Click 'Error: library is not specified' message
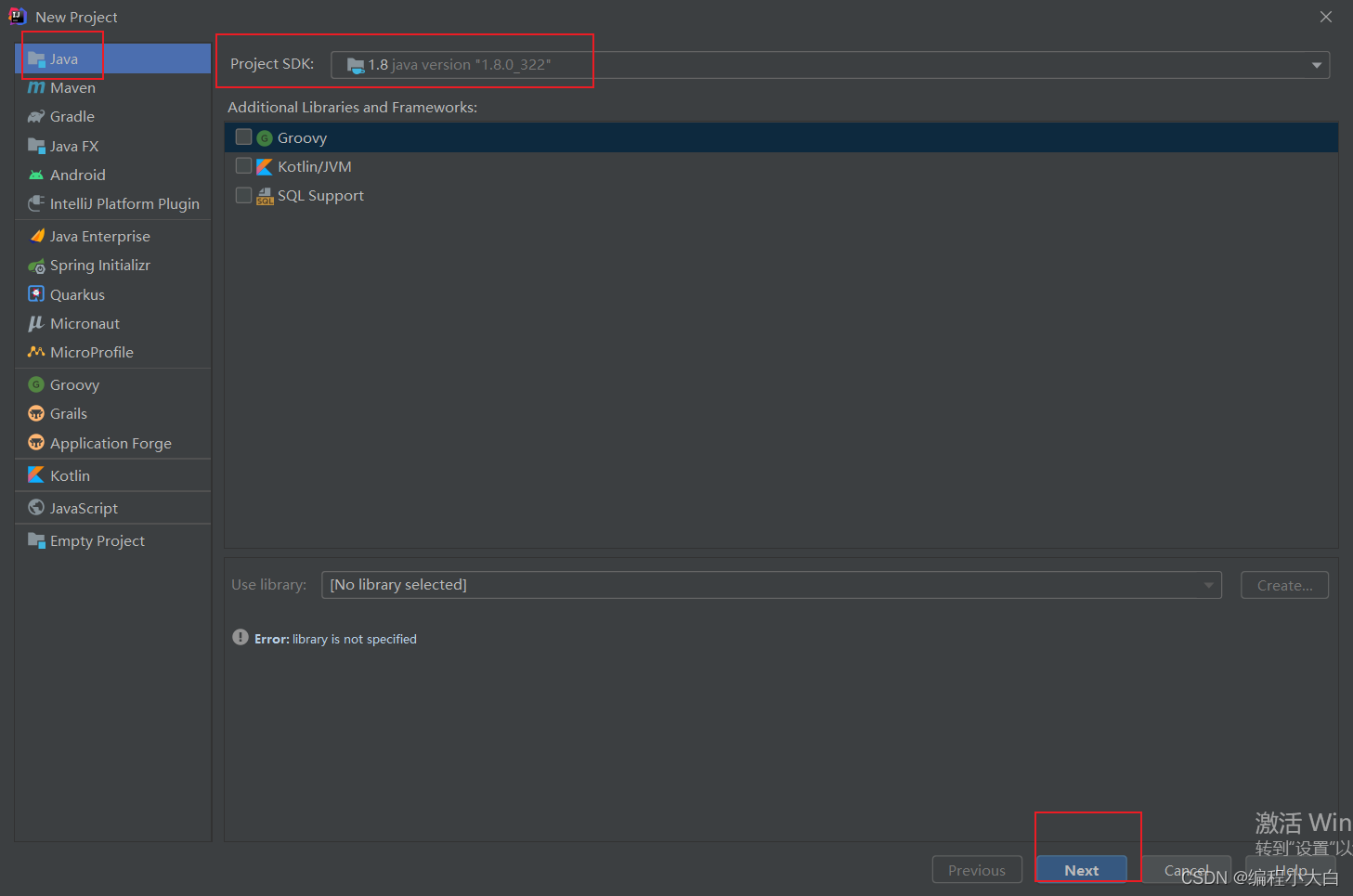 [x=335, y=639]
